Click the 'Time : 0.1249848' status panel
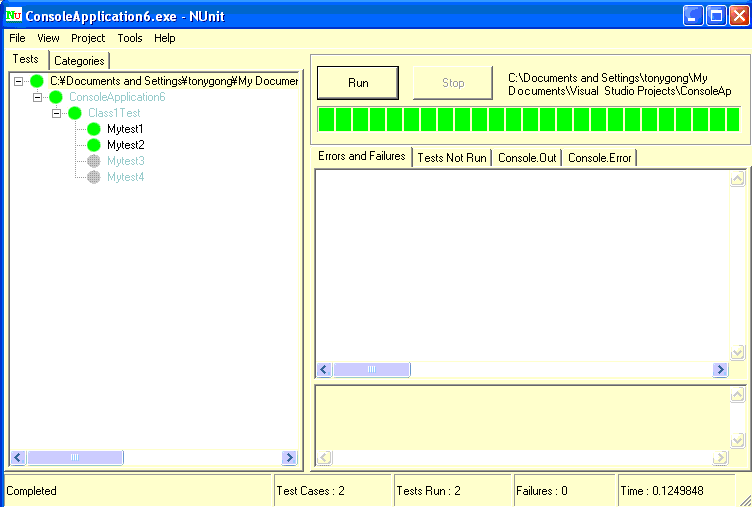This screenshot has height=507, width=752. [676, 491]
